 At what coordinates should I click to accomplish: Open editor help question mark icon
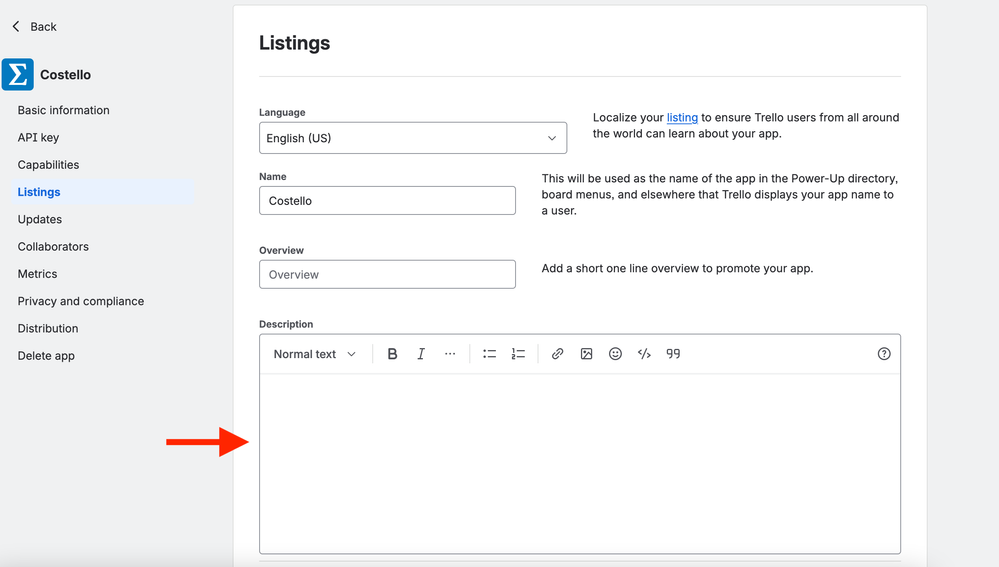tap(884, 354)
